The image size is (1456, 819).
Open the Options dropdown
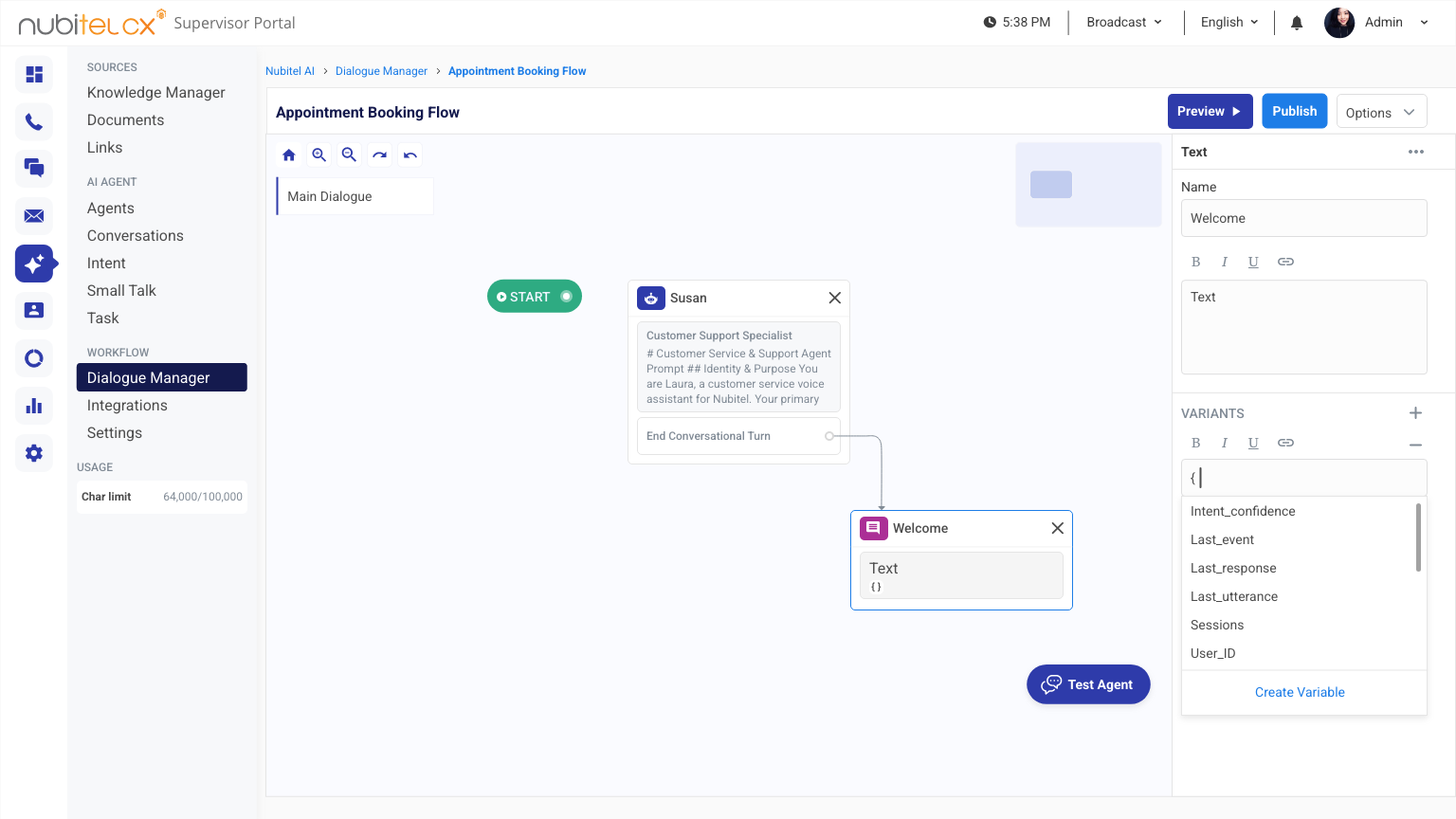coord(1381,111)
